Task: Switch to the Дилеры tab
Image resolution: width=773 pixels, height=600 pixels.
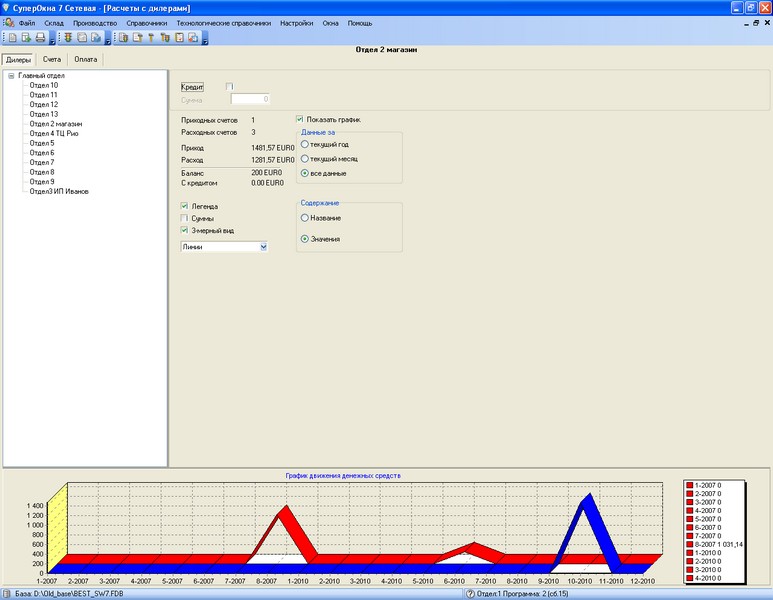Action: pyautogui.click(x=18, y=60)
